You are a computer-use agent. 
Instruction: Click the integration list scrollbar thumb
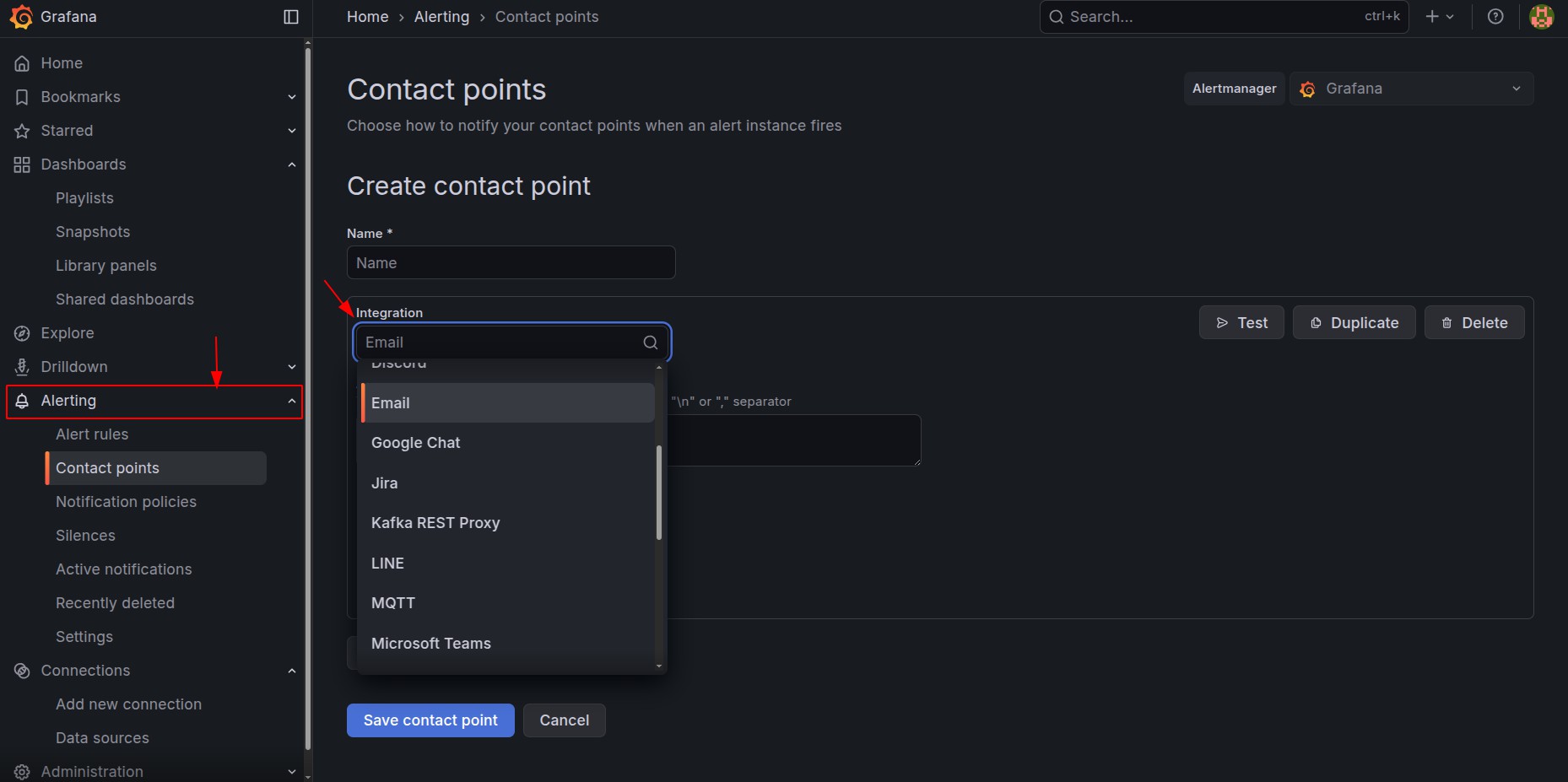point(659,493)
